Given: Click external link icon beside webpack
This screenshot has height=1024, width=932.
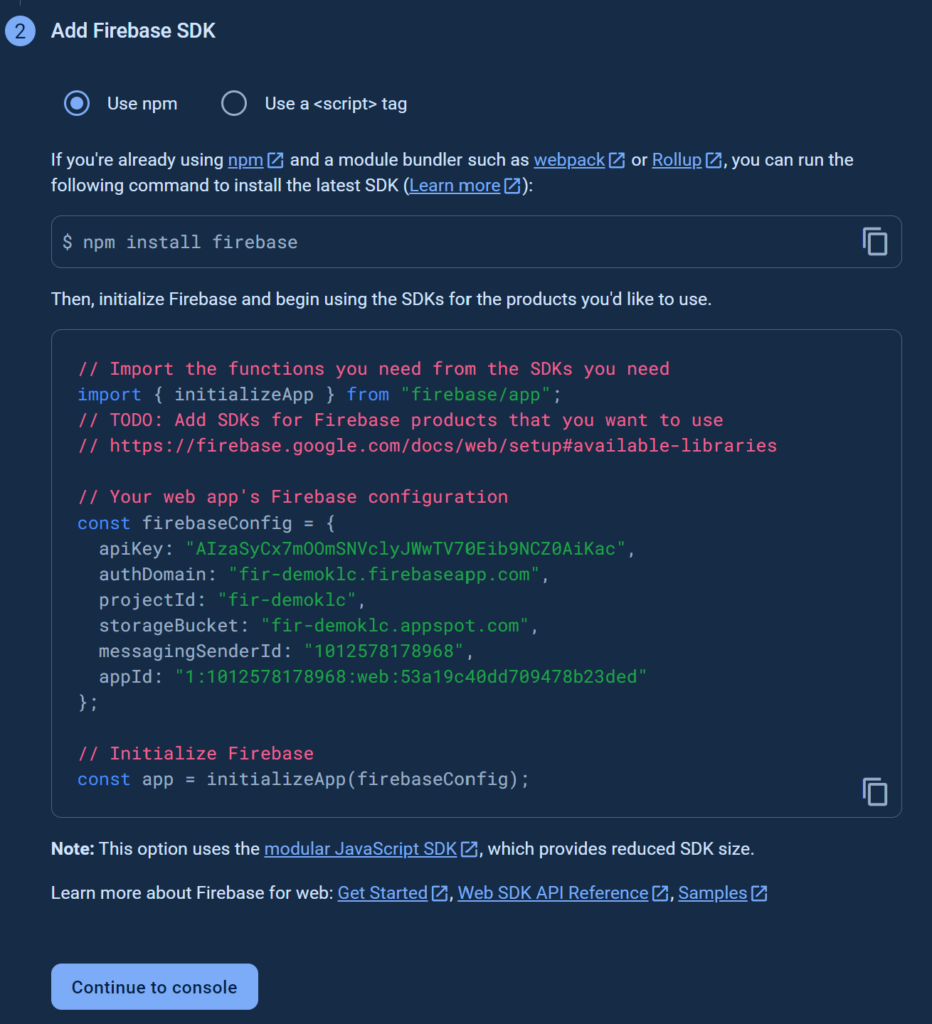Looking at the screenshot, I should point(617,160).
